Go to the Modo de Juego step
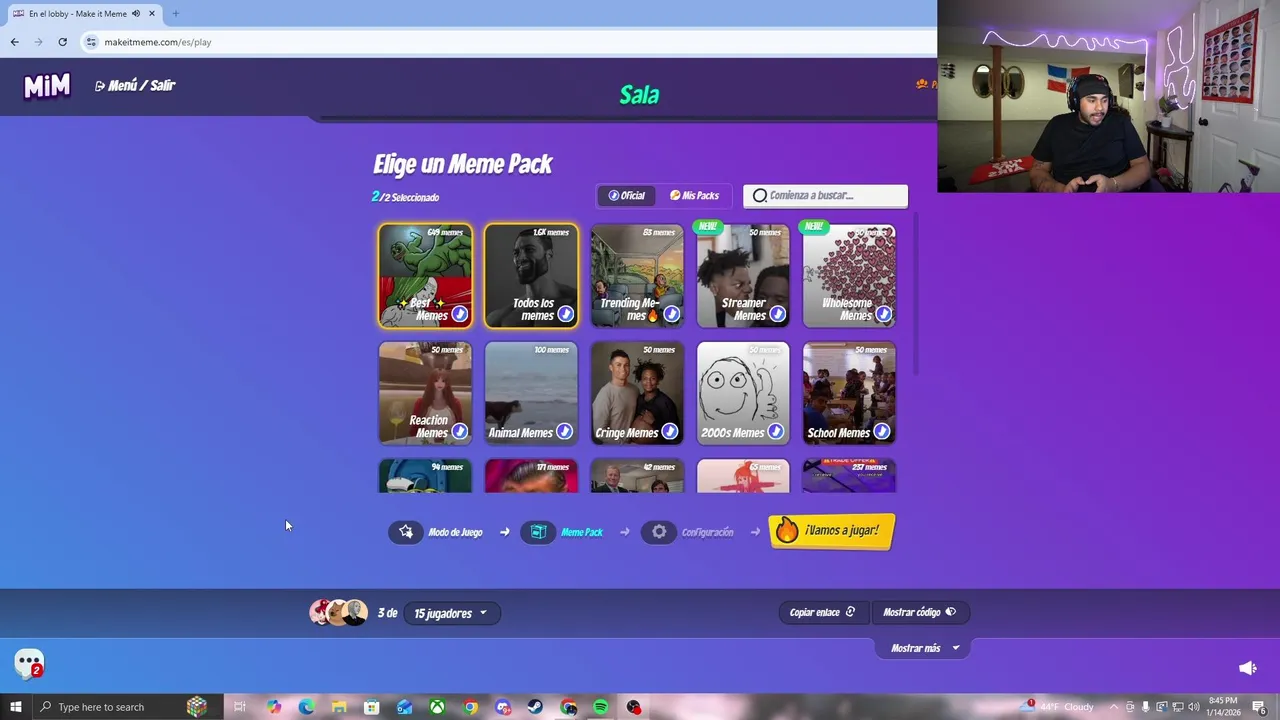 (438, 532)
